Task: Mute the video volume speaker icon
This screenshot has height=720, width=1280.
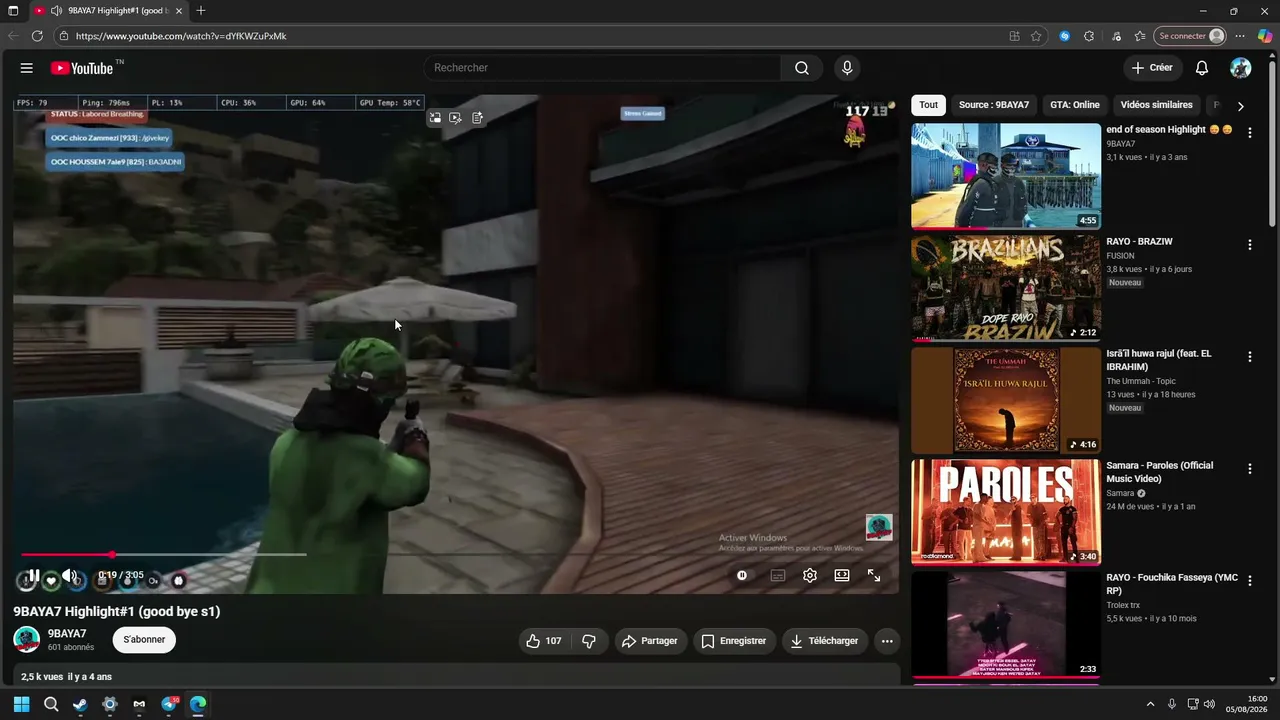Action: point(69,576)
